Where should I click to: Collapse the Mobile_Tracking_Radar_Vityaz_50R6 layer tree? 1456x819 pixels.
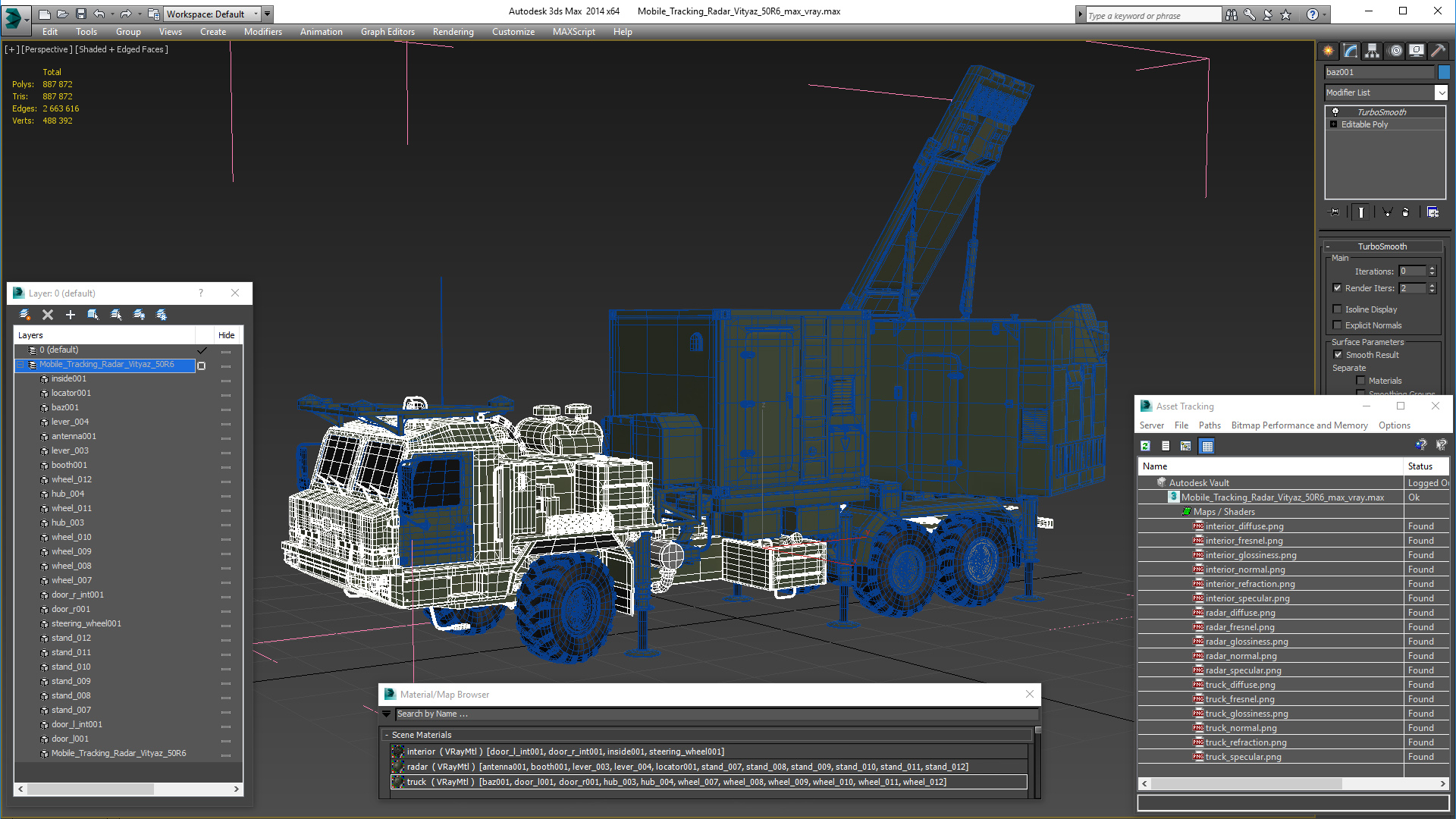(x=20, y=365)
